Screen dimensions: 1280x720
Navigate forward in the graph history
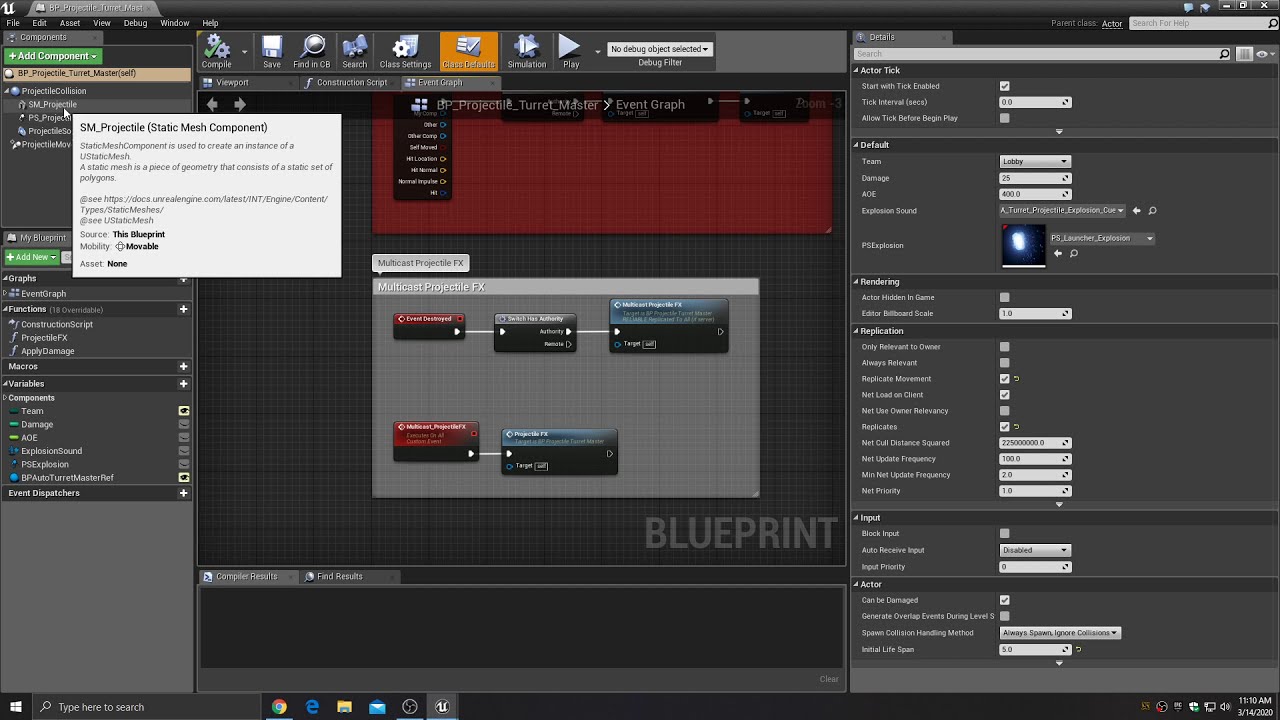pyautogui.click(x=240, y=104)
